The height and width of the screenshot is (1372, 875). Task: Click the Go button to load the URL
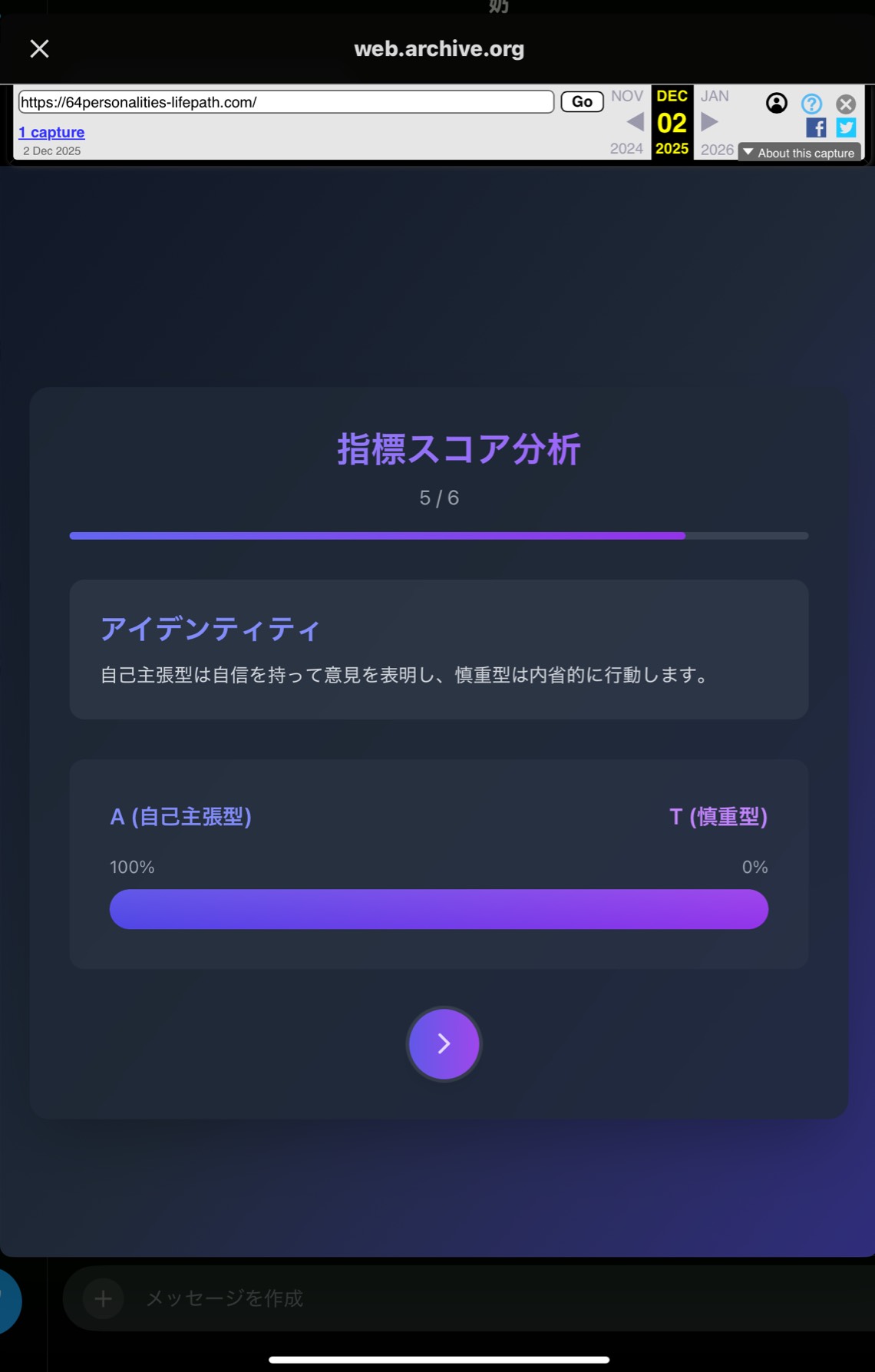click(581, 101)
